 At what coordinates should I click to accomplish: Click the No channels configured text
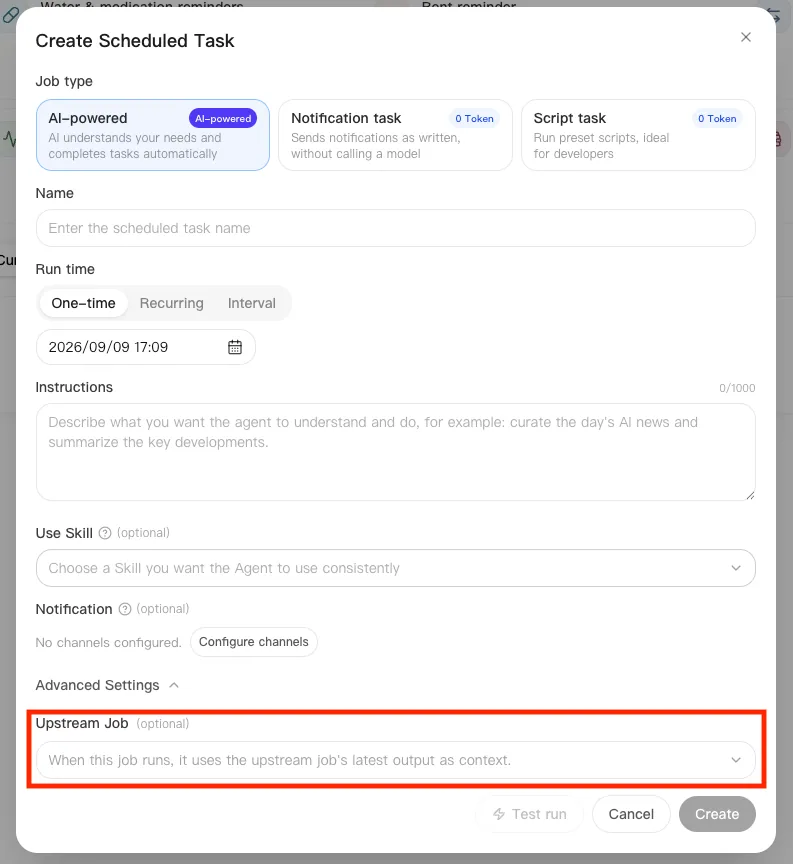pos(109,642)
